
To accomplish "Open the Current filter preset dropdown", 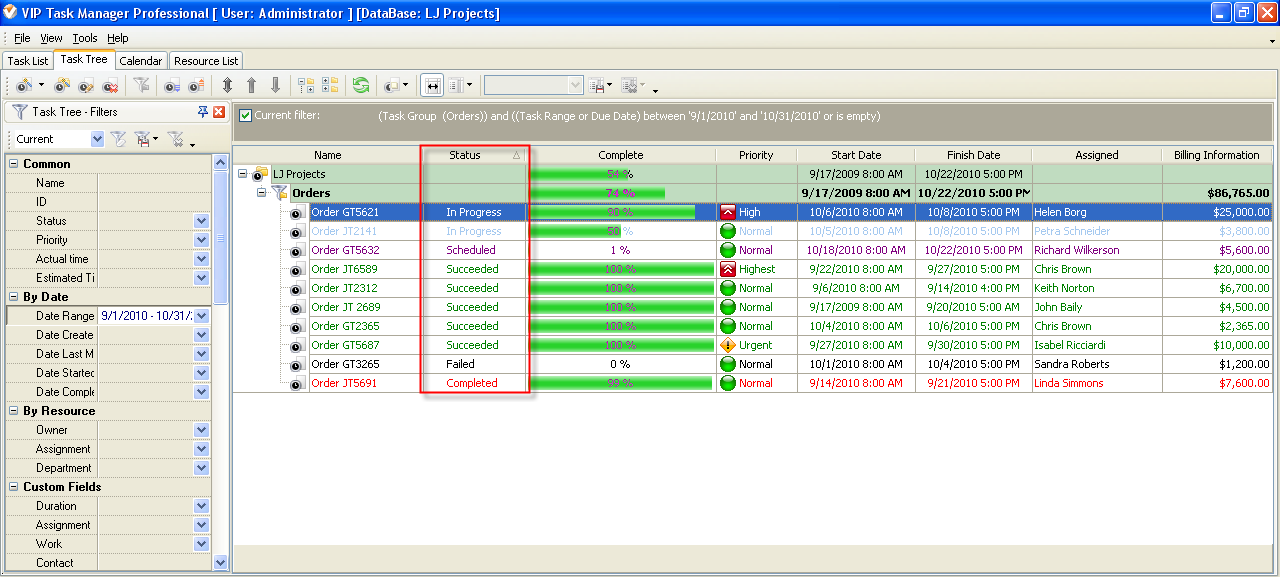I will tap(97, 139).
